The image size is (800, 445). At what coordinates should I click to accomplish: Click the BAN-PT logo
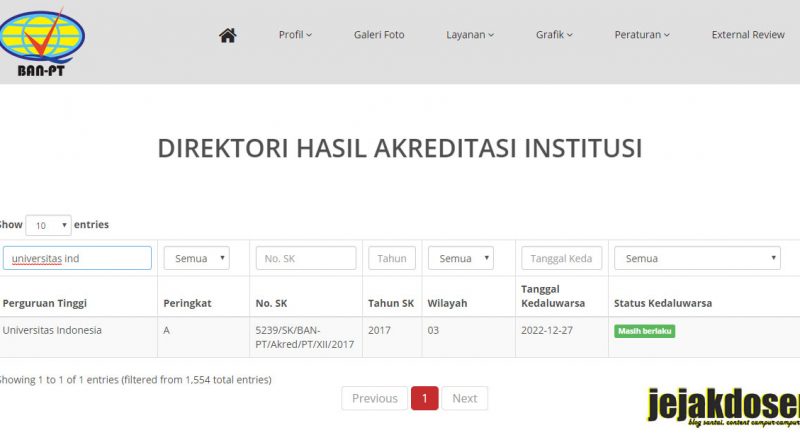pyautogui.click(x=42, y=42)
